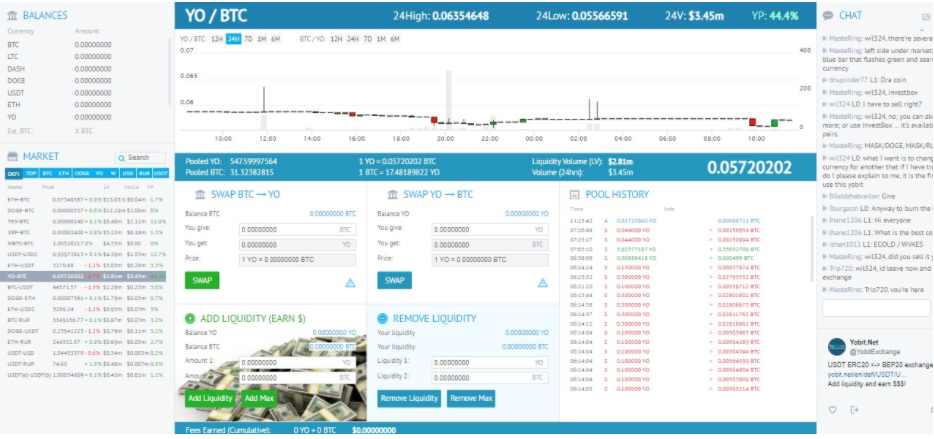Focus Amount 1 YO liquidity field
934x439 pixels.
[x=297, y=362]
